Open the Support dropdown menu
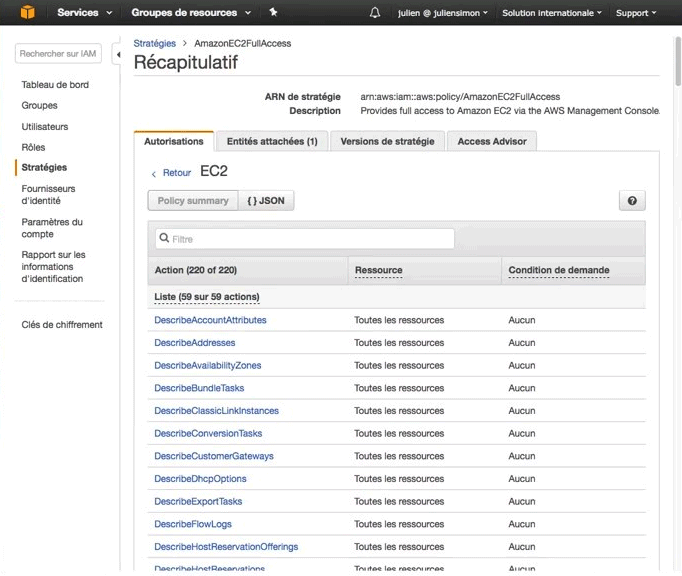The image size is (682, 576). pyautogui.click(x=635, y=13)
